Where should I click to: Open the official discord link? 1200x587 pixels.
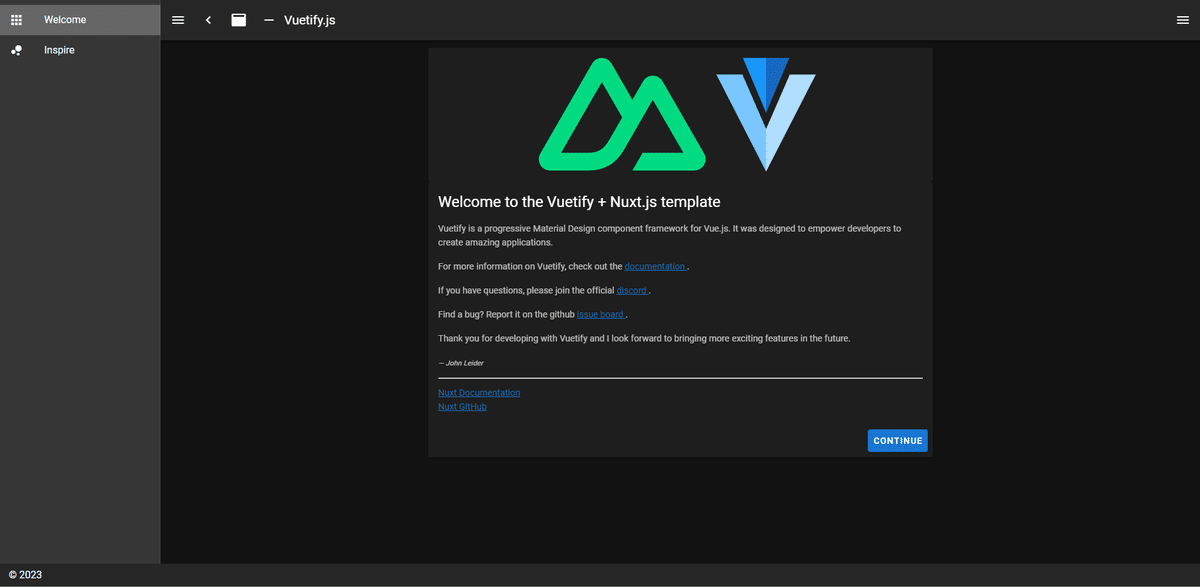(x=632, y=290)
